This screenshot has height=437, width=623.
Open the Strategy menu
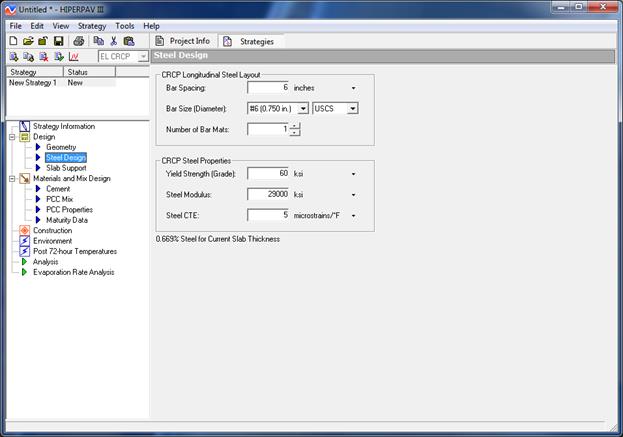pos(92,26)
